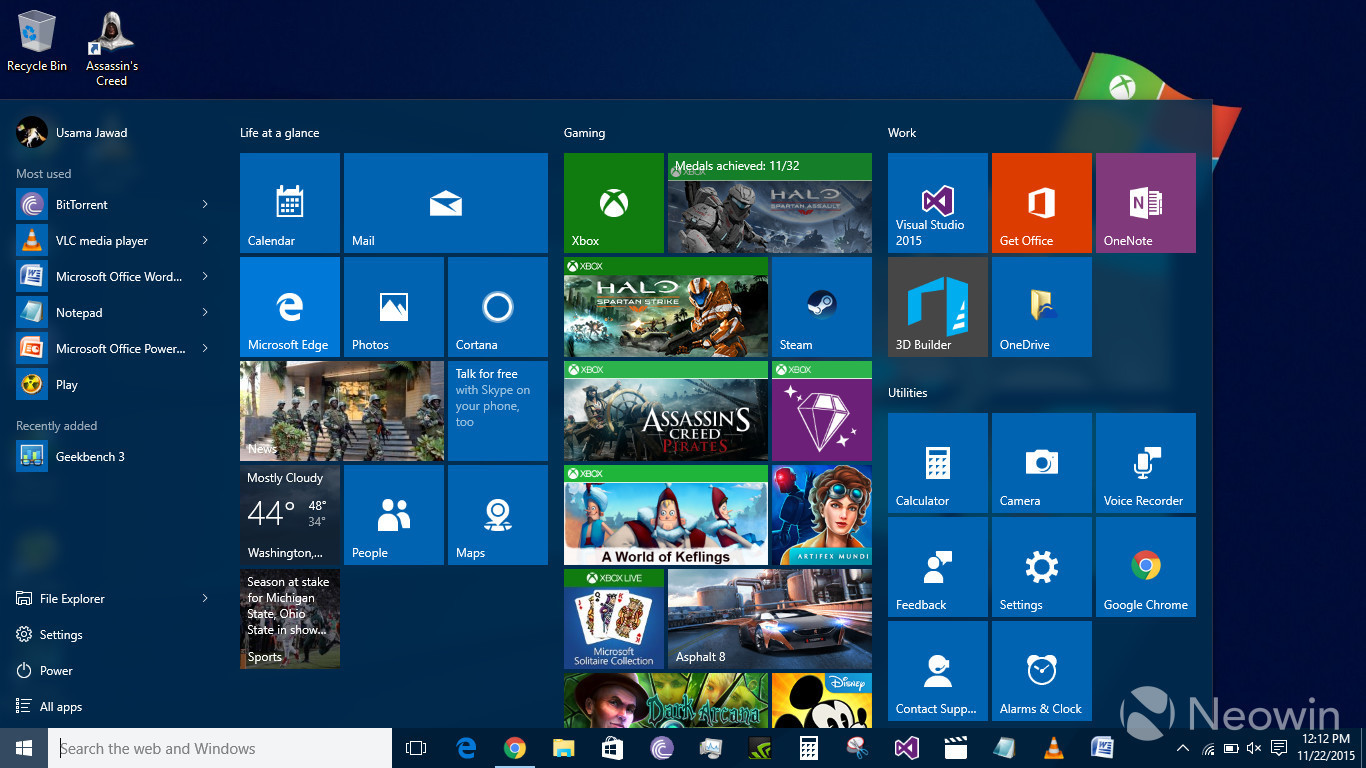Image resolution: width=1366 pixels, height=768 pixels.
Task: Click the Task View taskbar button
Action: 416,748
